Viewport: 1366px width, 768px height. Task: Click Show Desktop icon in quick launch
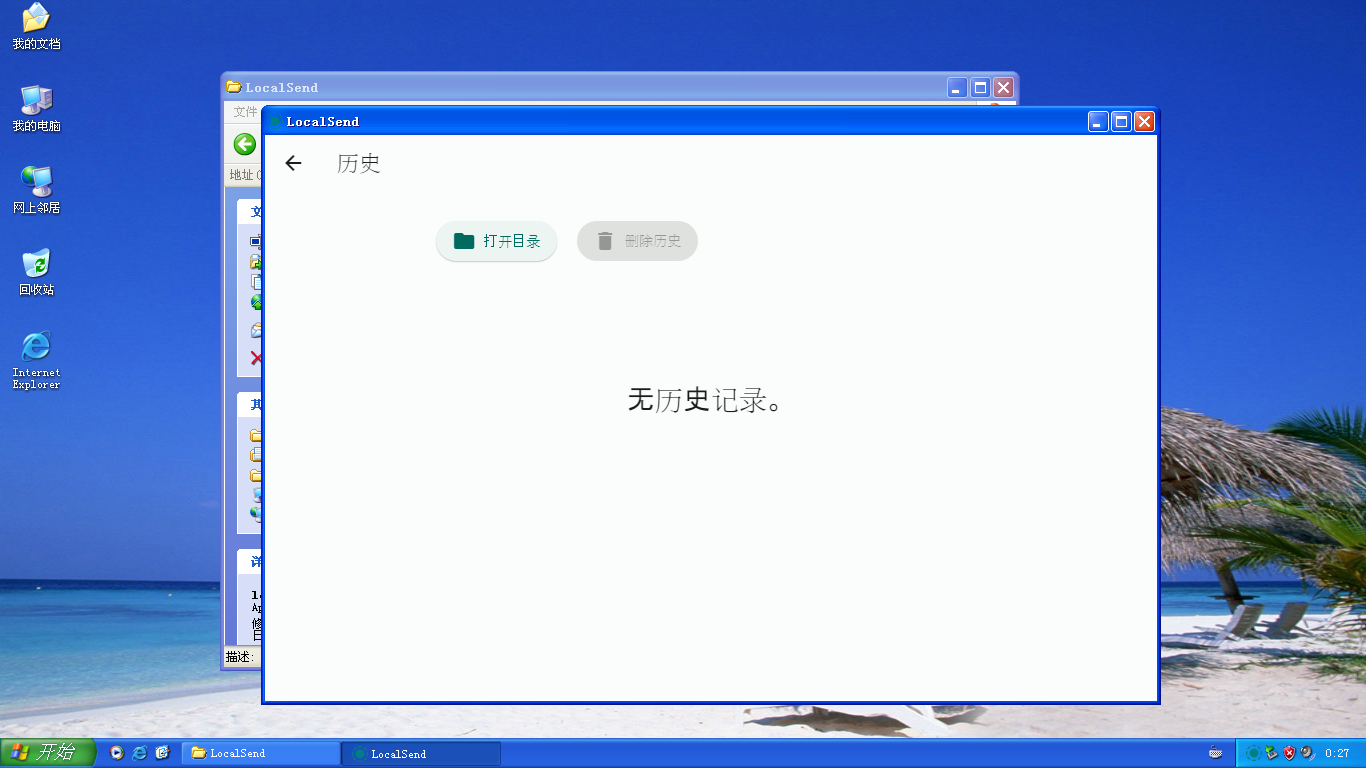click(162, 753)
